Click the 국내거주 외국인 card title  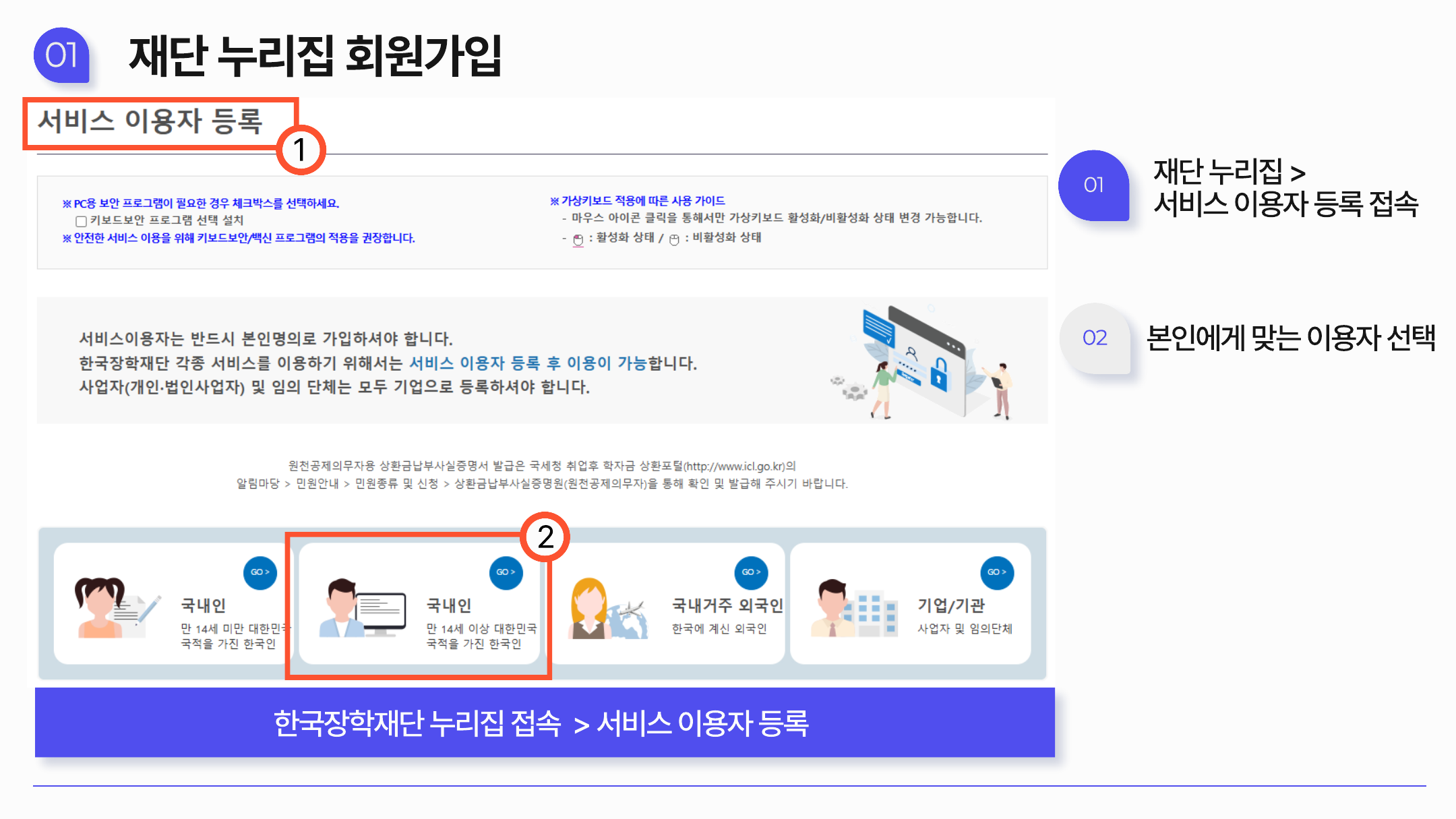click(x=727, y=605)
